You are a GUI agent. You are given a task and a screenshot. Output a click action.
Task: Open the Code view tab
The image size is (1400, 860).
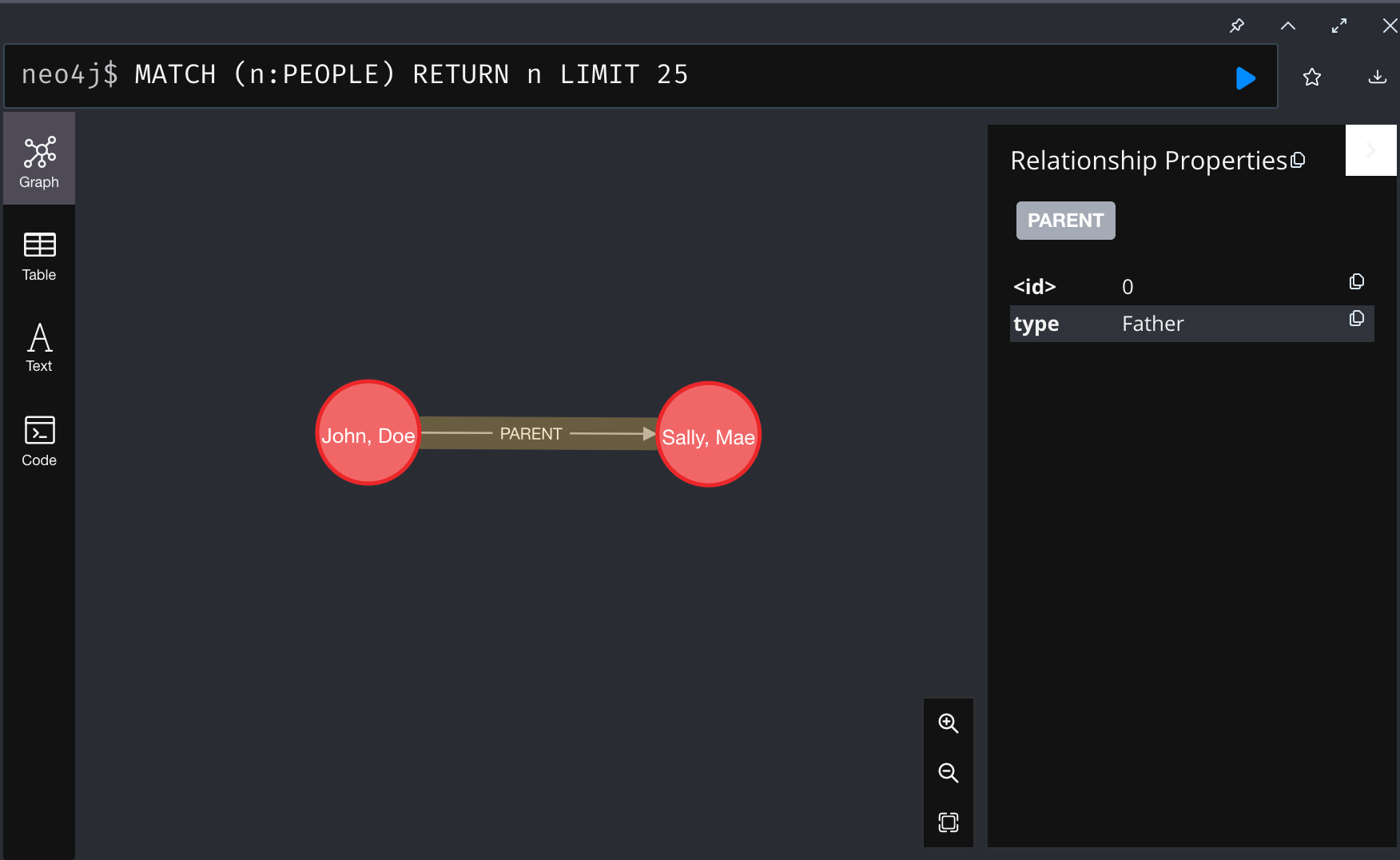(x=39, y=440)
